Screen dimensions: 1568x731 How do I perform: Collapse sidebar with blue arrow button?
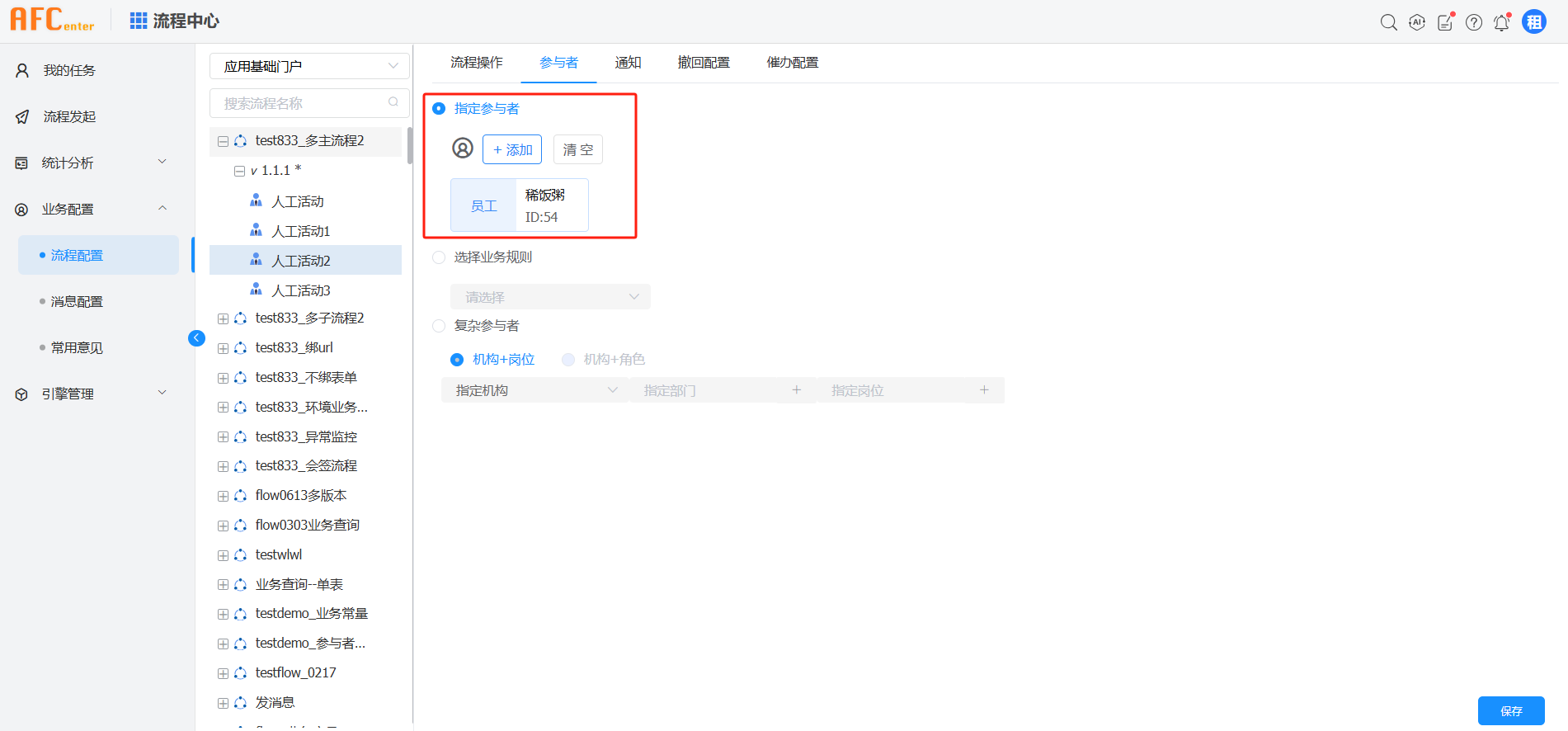(x=196, y=337)
